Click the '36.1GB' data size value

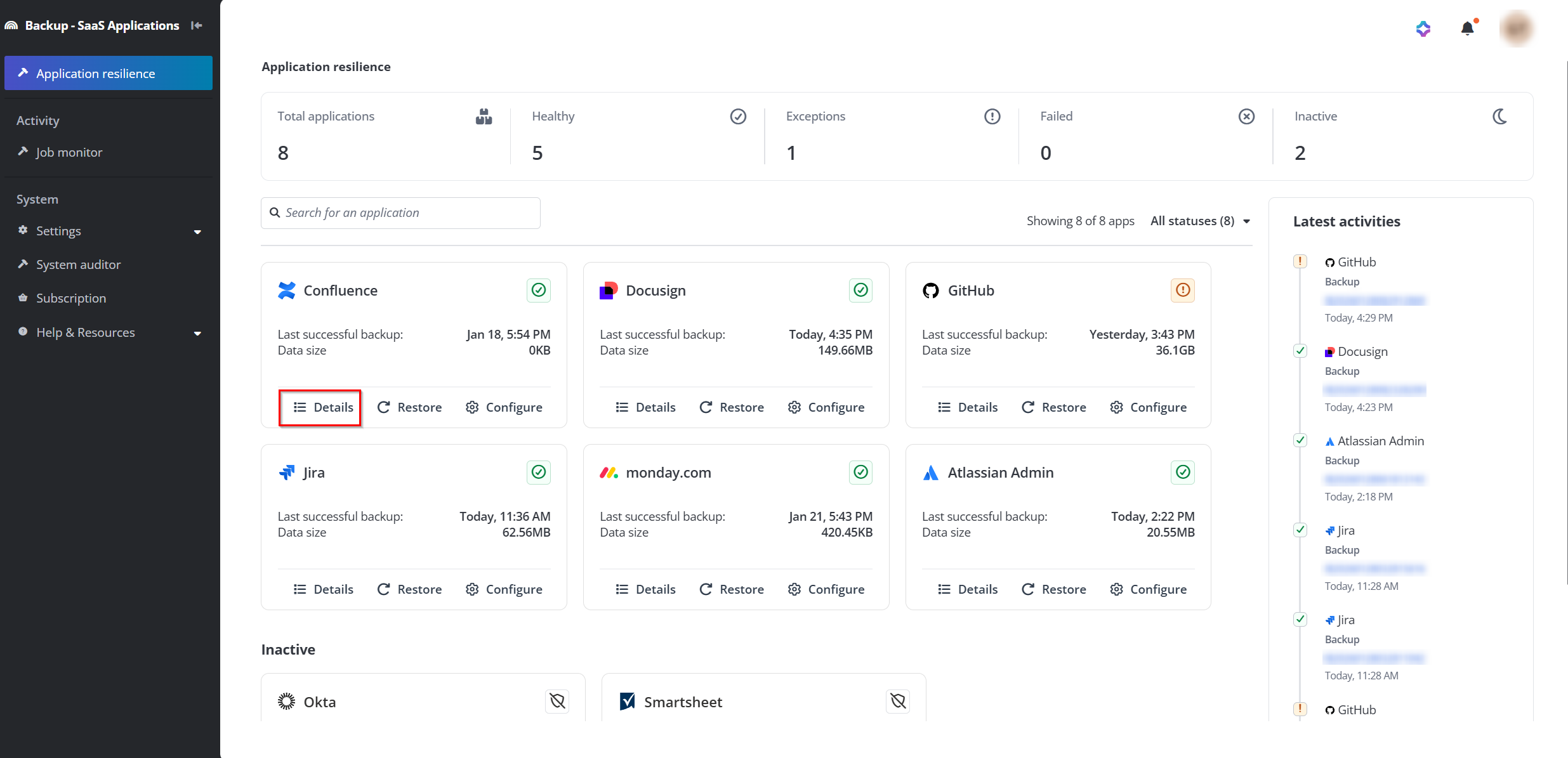click(x=1175, y=350)
